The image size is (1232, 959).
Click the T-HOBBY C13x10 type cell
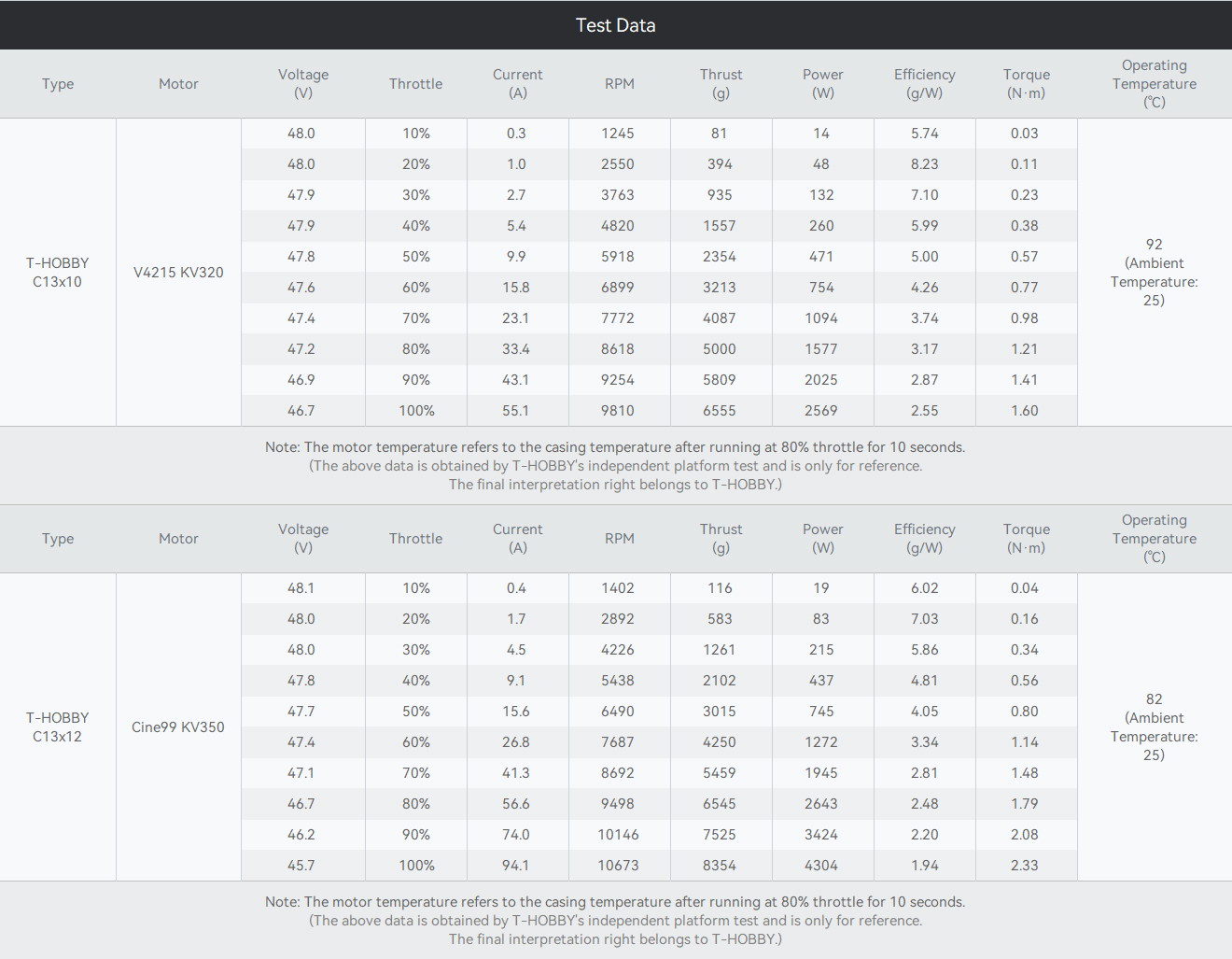[58, 273]
